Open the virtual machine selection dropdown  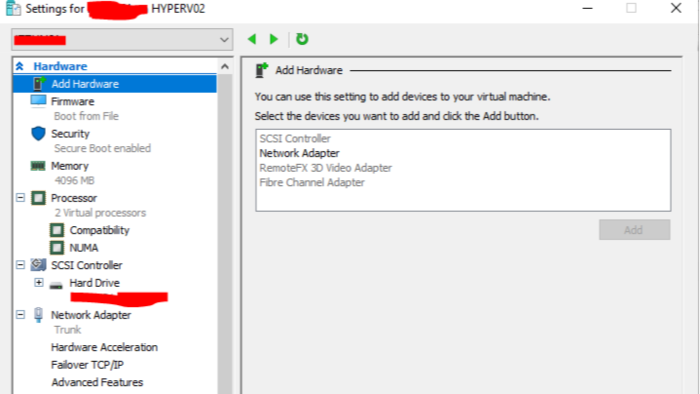(x=122, y=40)
